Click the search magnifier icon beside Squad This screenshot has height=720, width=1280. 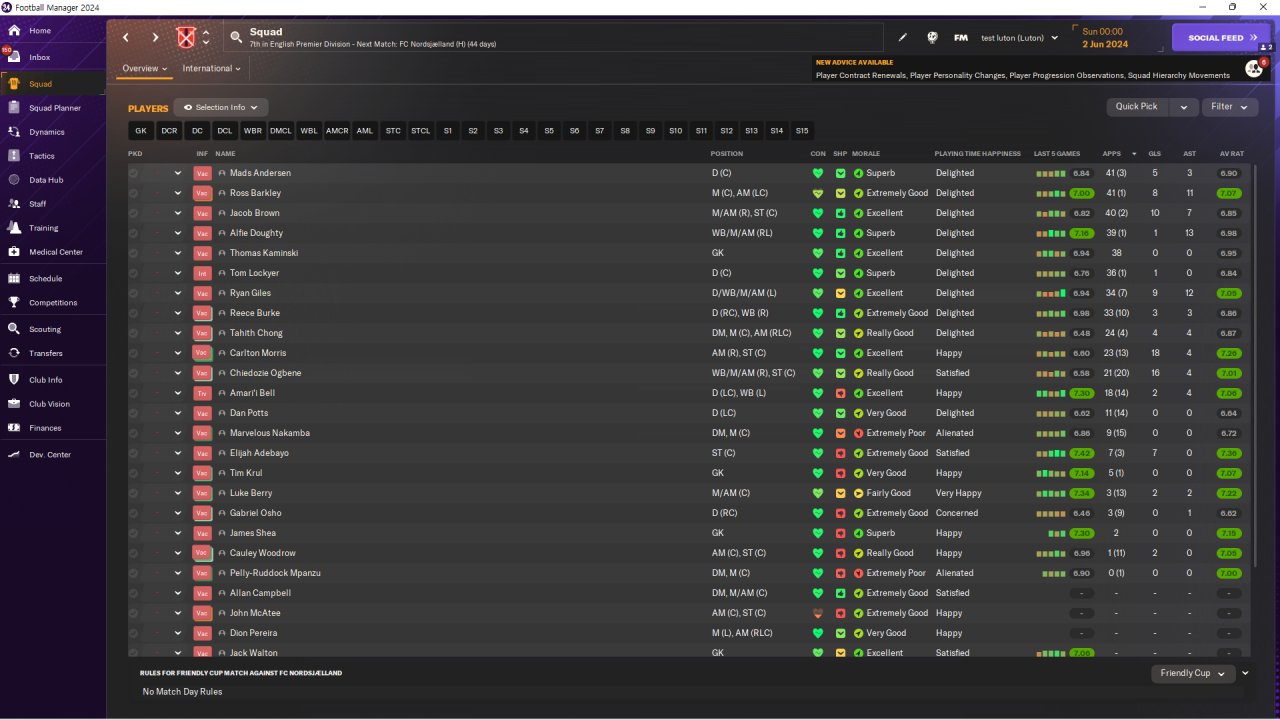coord(236,38)
